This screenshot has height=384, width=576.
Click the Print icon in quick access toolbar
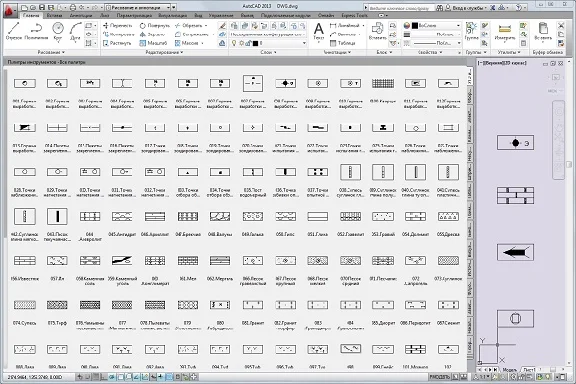click(x=73, y=7)
